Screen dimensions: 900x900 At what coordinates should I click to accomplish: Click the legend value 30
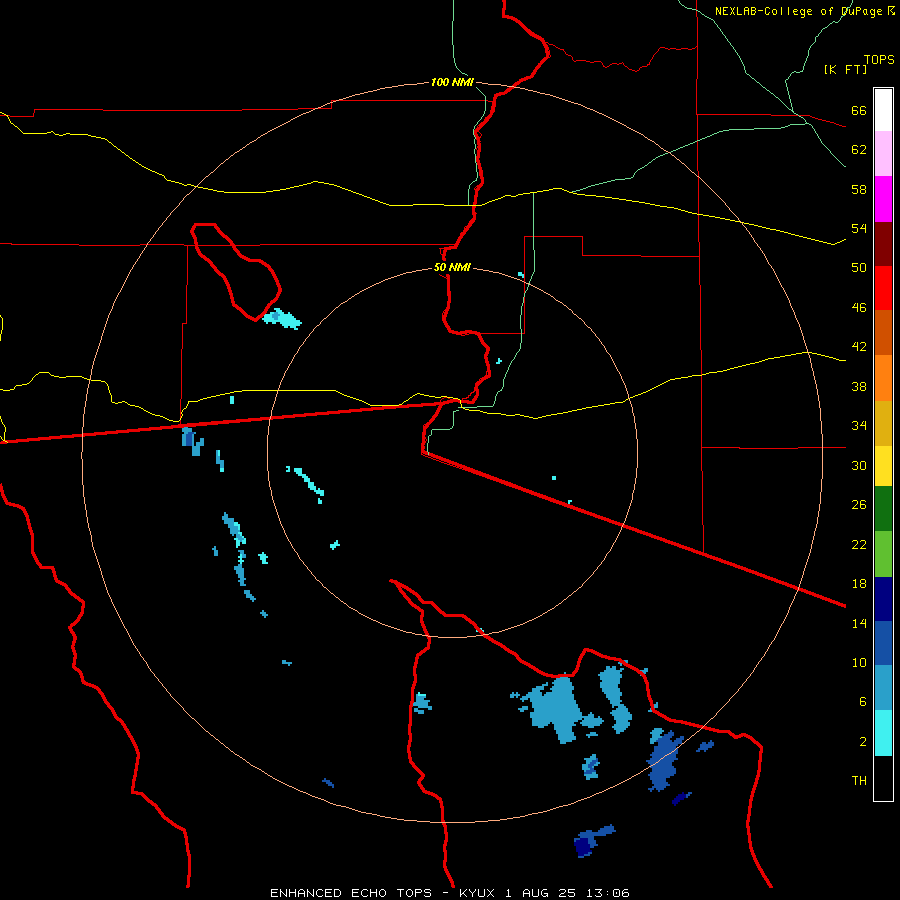pyautogui.click(x=859, y=465)
